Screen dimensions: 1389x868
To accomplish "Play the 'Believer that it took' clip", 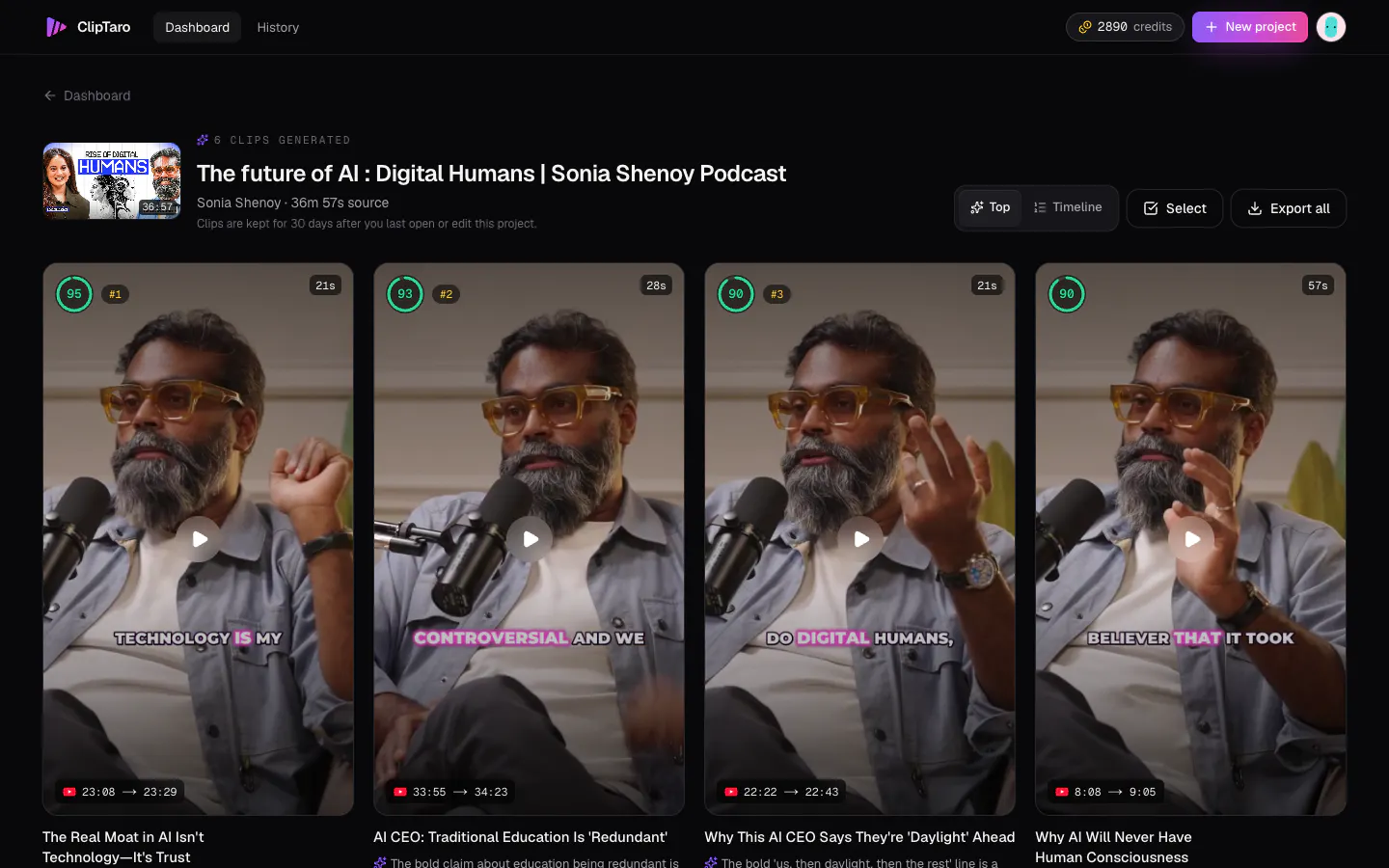I will pyautogui.click(x=1191, y=539).
